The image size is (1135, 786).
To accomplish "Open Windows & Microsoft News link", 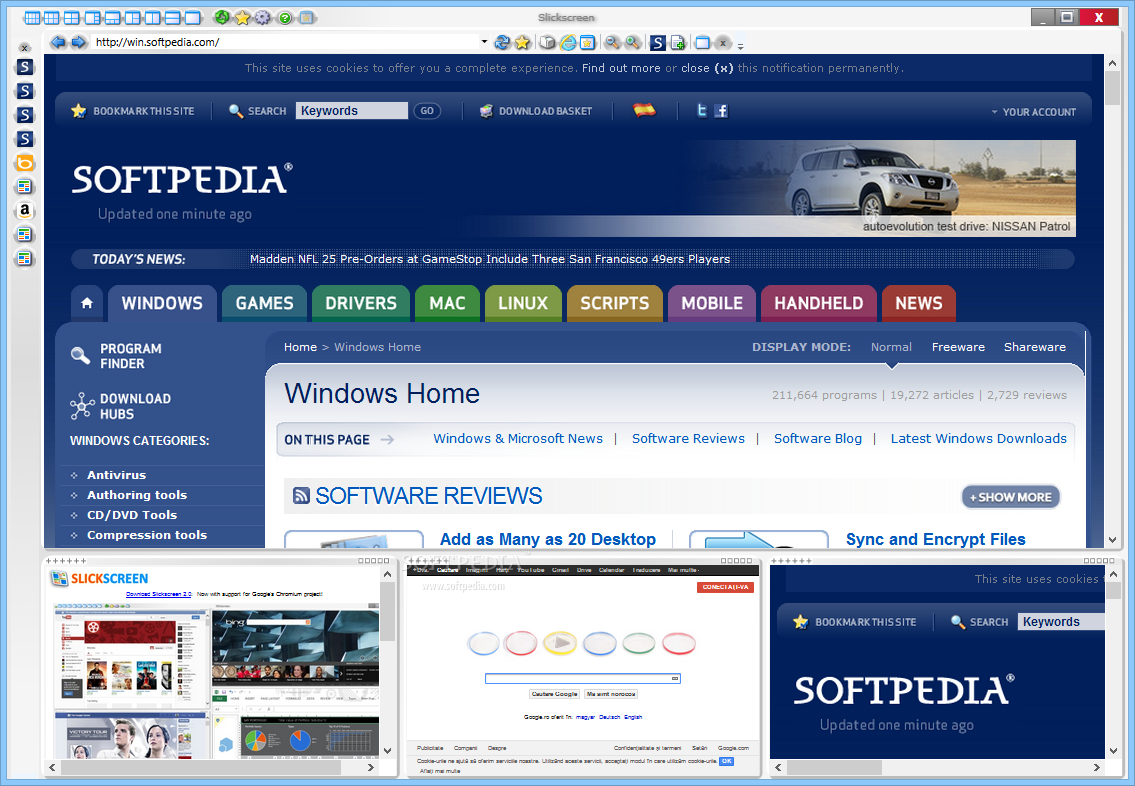I will pyautogui.click(x=518, y=439).
